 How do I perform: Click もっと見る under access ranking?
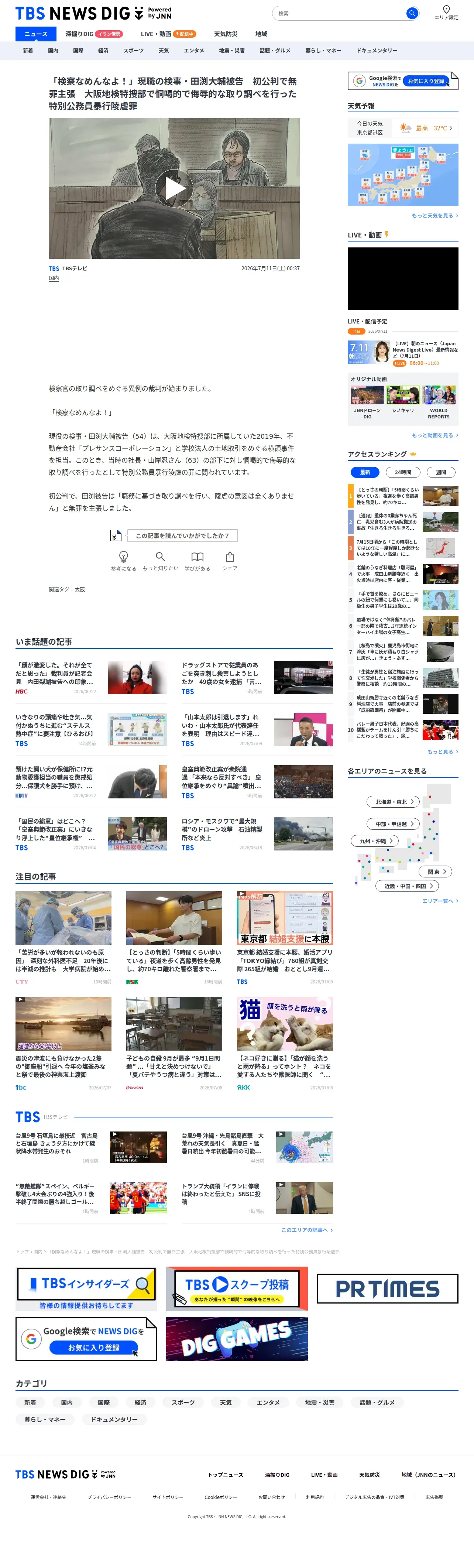(x=442, y=752)
